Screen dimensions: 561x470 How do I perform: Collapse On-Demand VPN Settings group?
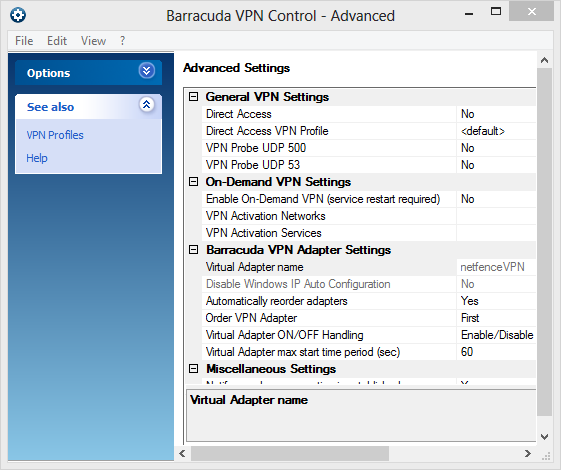(194, 182)
